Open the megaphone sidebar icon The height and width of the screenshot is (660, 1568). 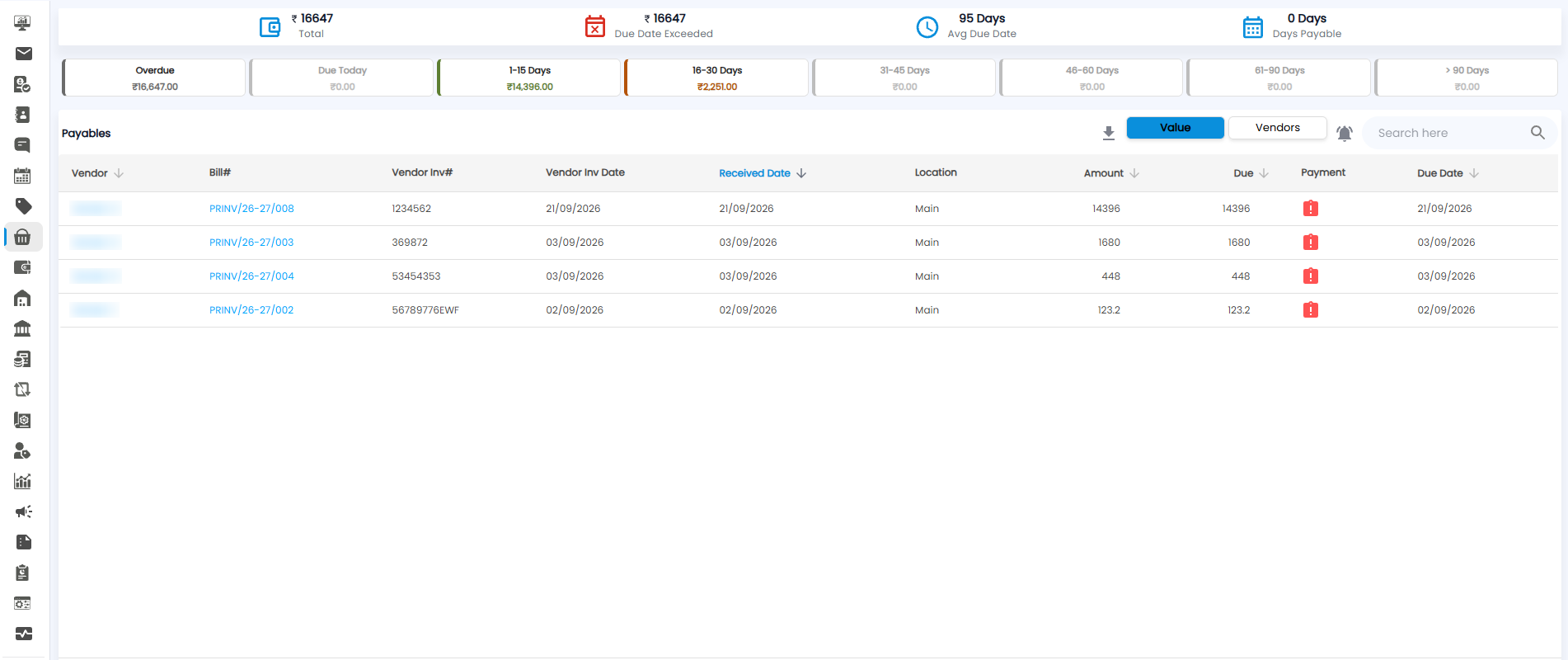(23, 511)
